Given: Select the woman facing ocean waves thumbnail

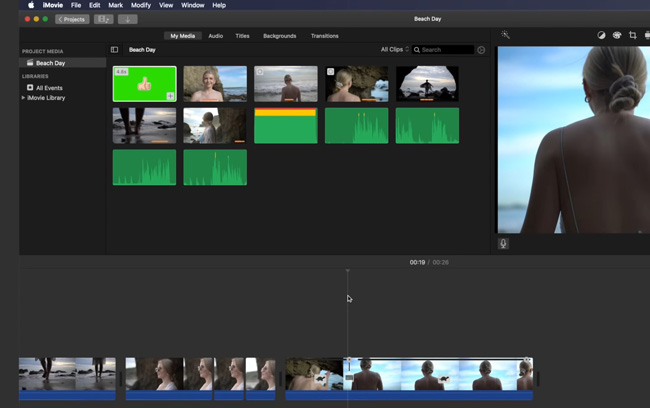Looking at the screenshot, I should (x=286, y=84).
